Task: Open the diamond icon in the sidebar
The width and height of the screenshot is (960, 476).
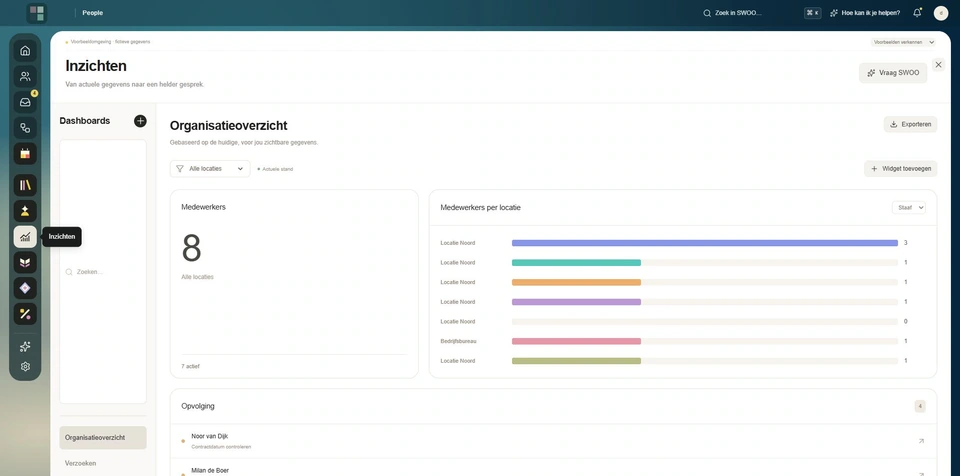Action: point(25,288)
